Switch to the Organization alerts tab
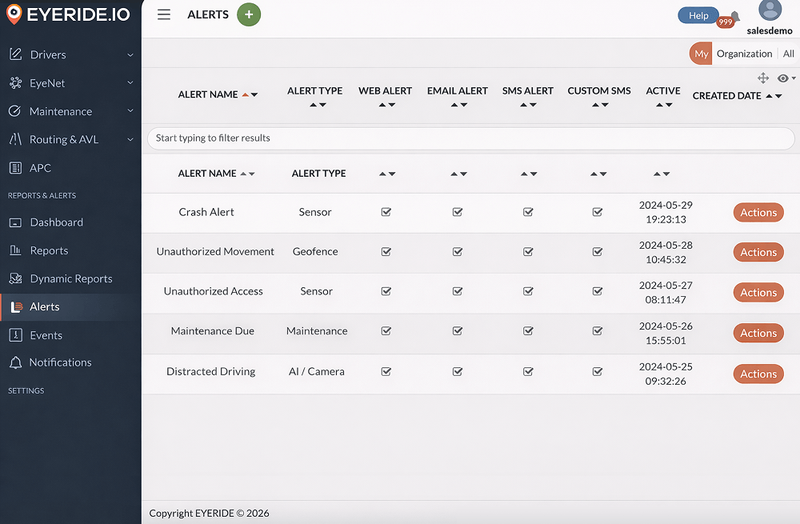This screenshot has width=800, height=524. tap(744, 54)
